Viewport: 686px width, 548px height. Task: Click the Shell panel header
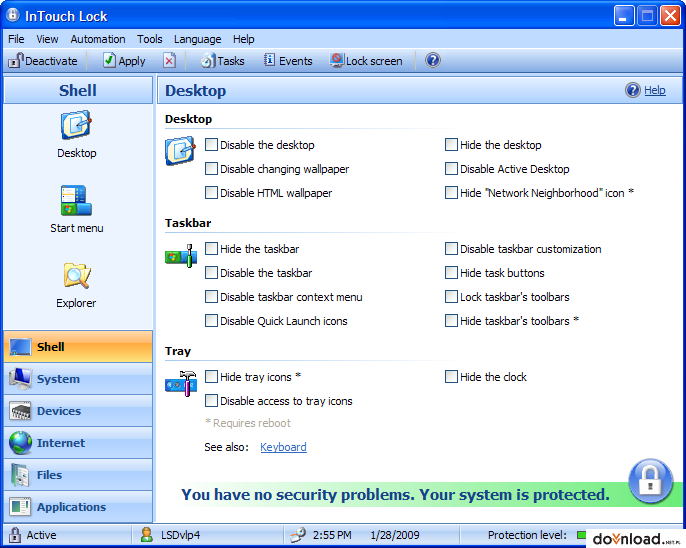coord(78,90)
